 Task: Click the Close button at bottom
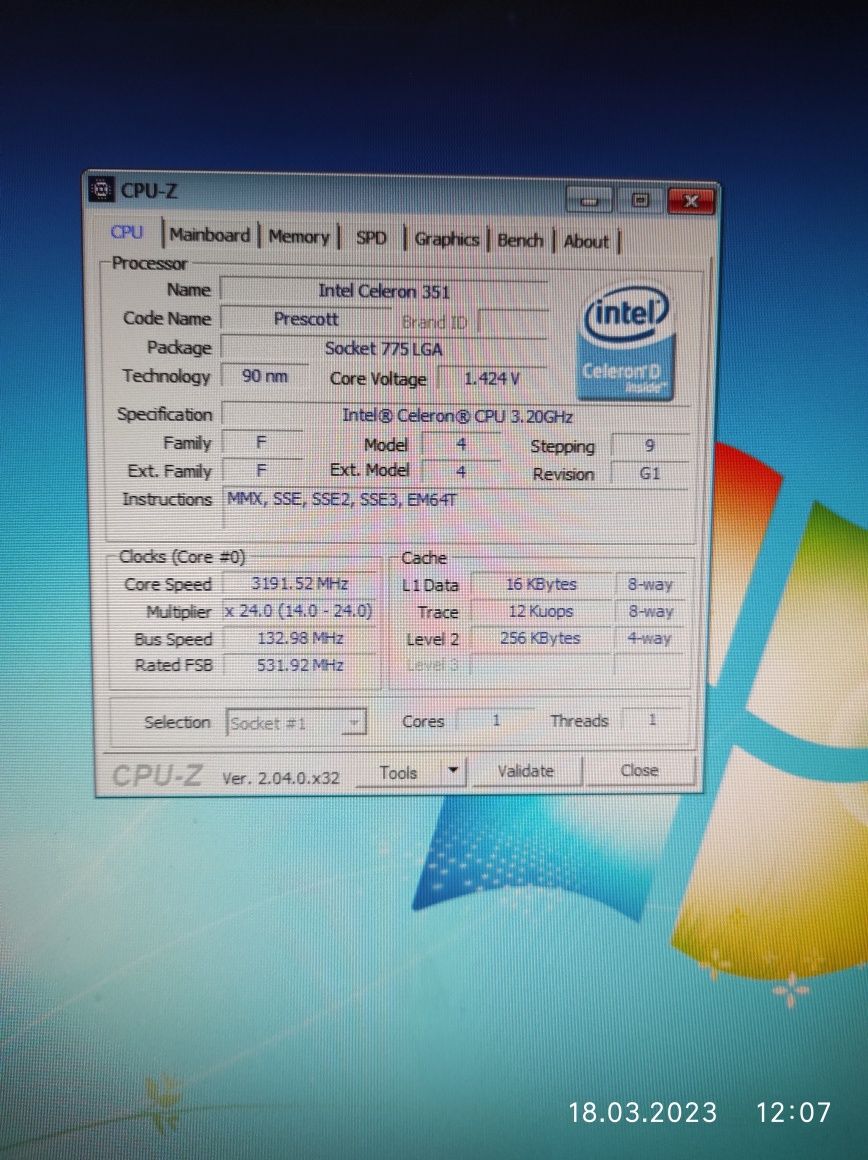click(x=639, y=770)
